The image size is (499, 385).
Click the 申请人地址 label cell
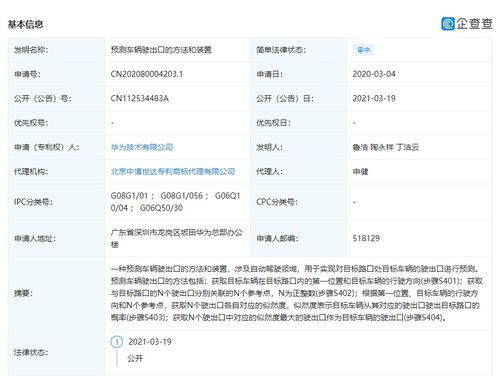(56, 238)
